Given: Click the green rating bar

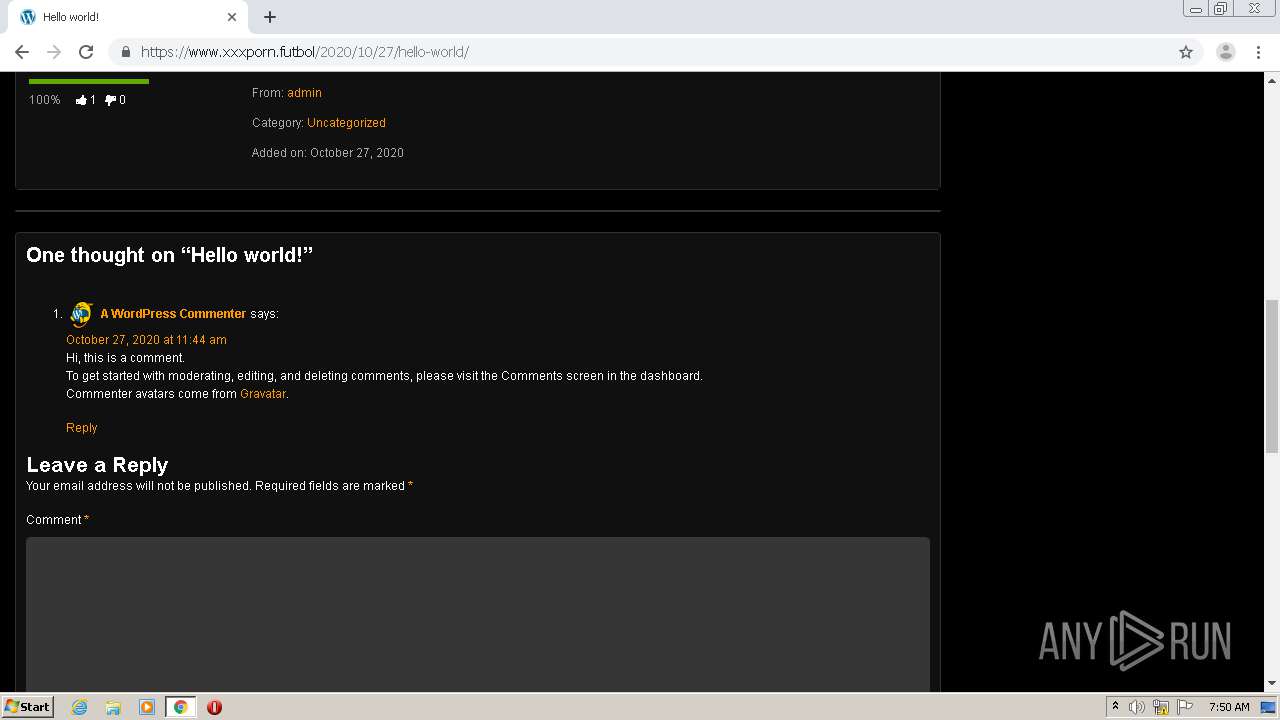Looking at the screenshot, I should point(89,81).
